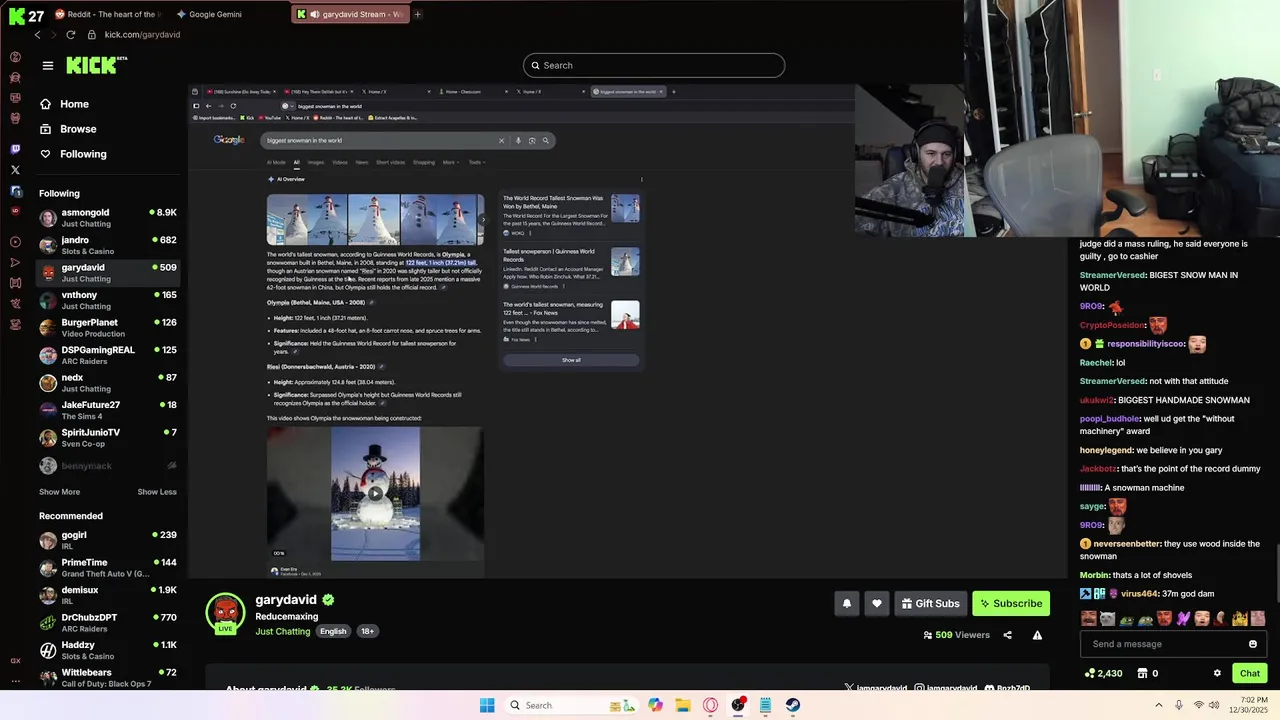Open DSPGamingREAL channel
The height and width of the screenshot is (720, 1280).
pyautogui.click(x=108, y=355)
